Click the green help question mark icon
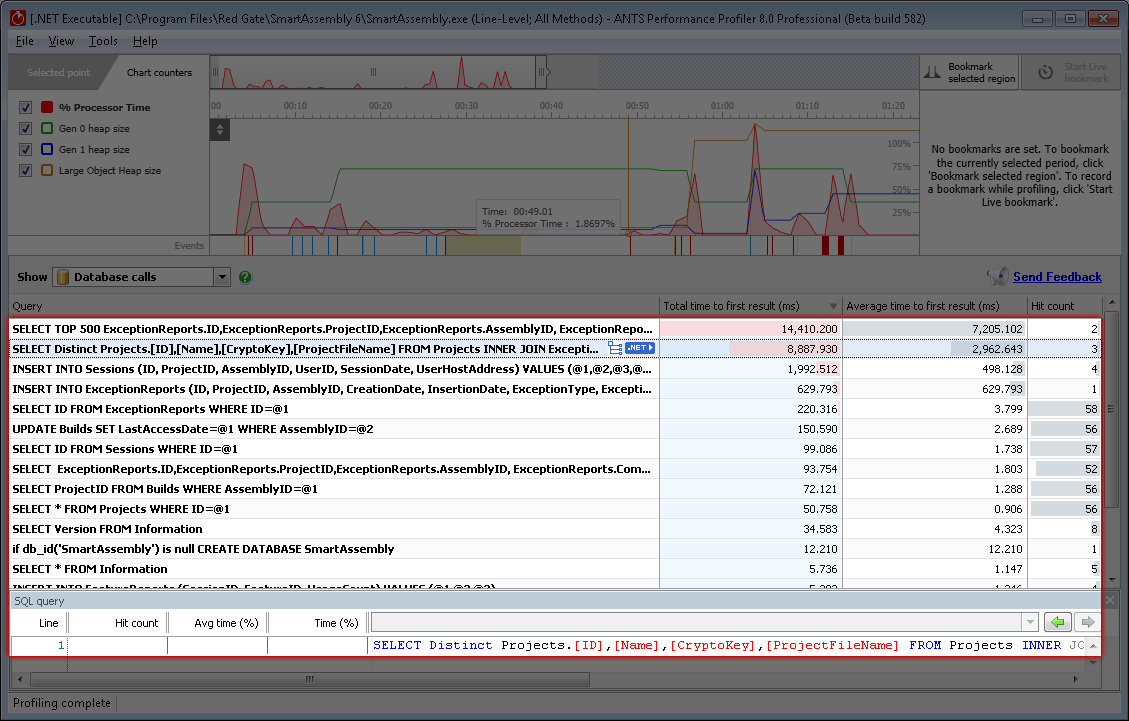This screenshot has height=721, width=1129. tap(246, 277)
